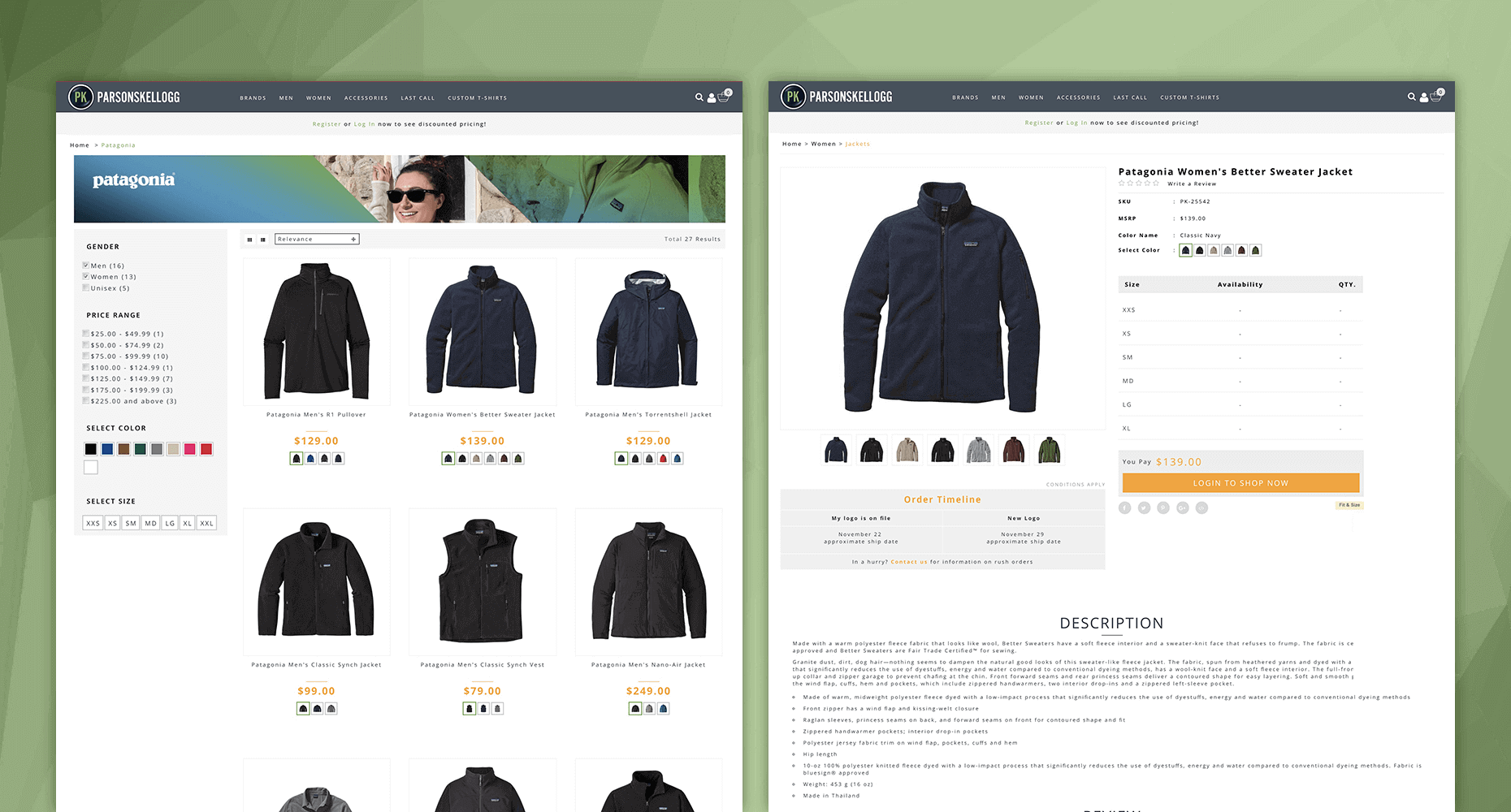The height and width of the screenshot is (812, 1511).
Task: Open Accessories menu on the listing page
Action: coord(366,98)
